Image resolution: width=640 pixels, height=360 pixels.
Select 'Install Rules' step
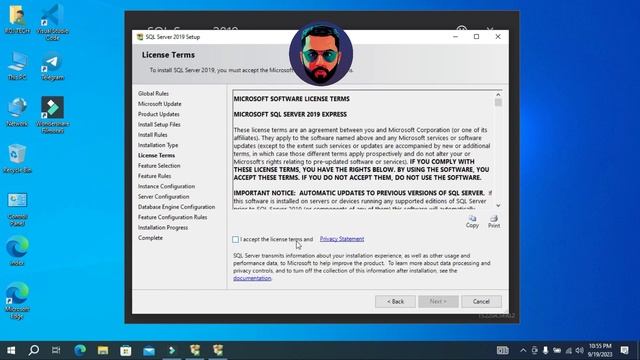click(152, 135)
